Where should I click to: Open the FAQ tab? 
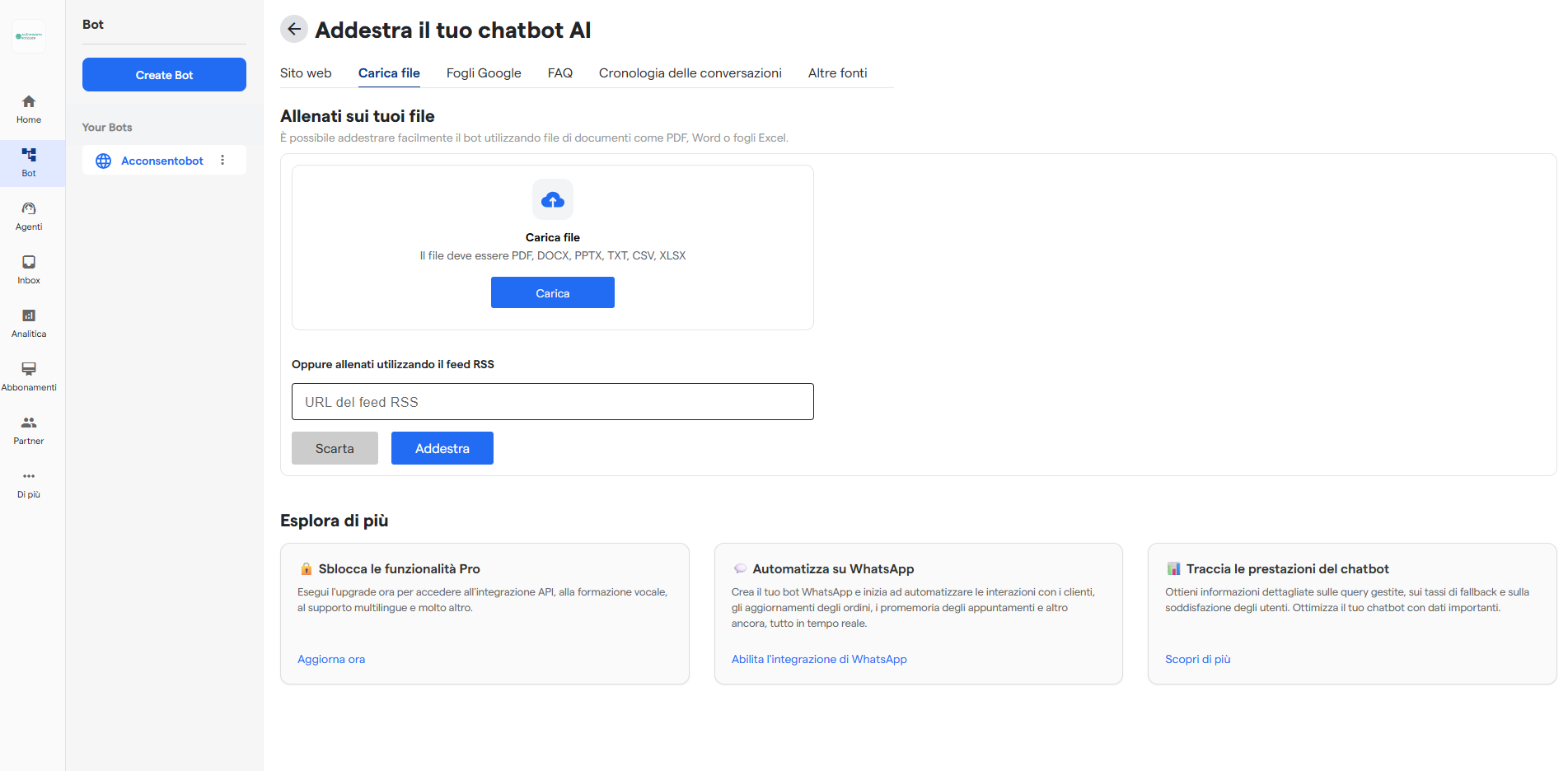tap(559, 72)
